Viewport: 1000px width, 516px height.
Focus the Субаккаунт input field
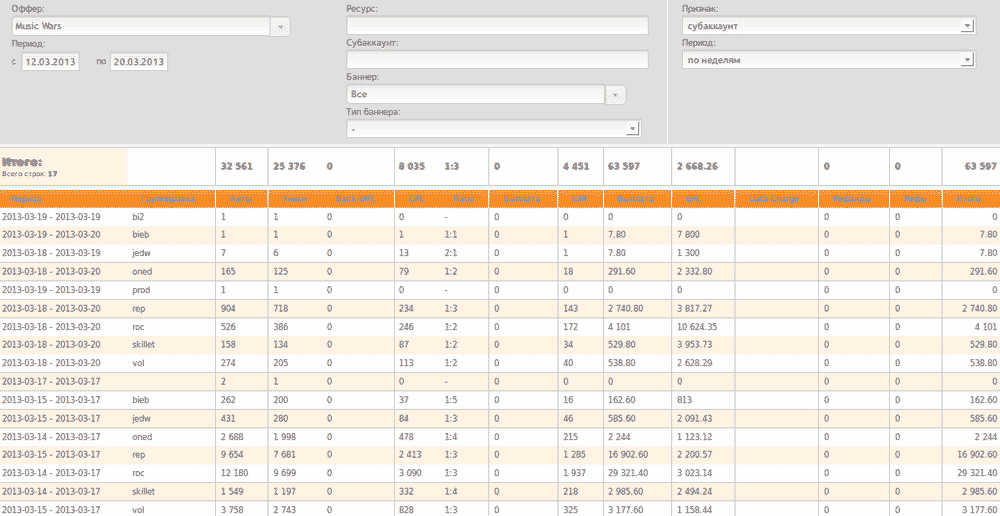tap(497, 60)
